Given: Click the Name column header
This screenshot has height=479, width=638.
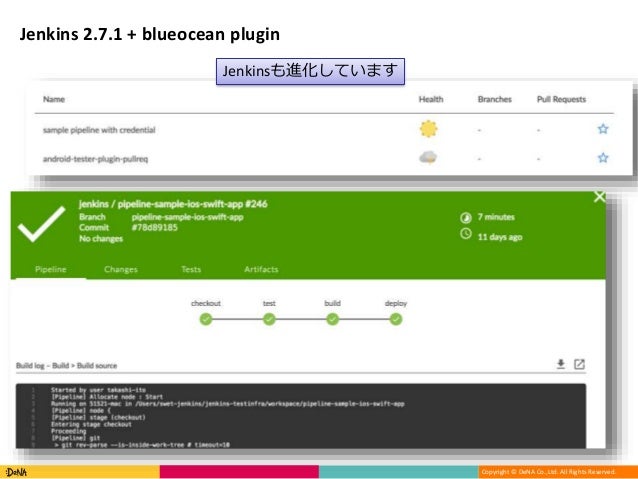Looking at the screenshot, I should 54,99.
